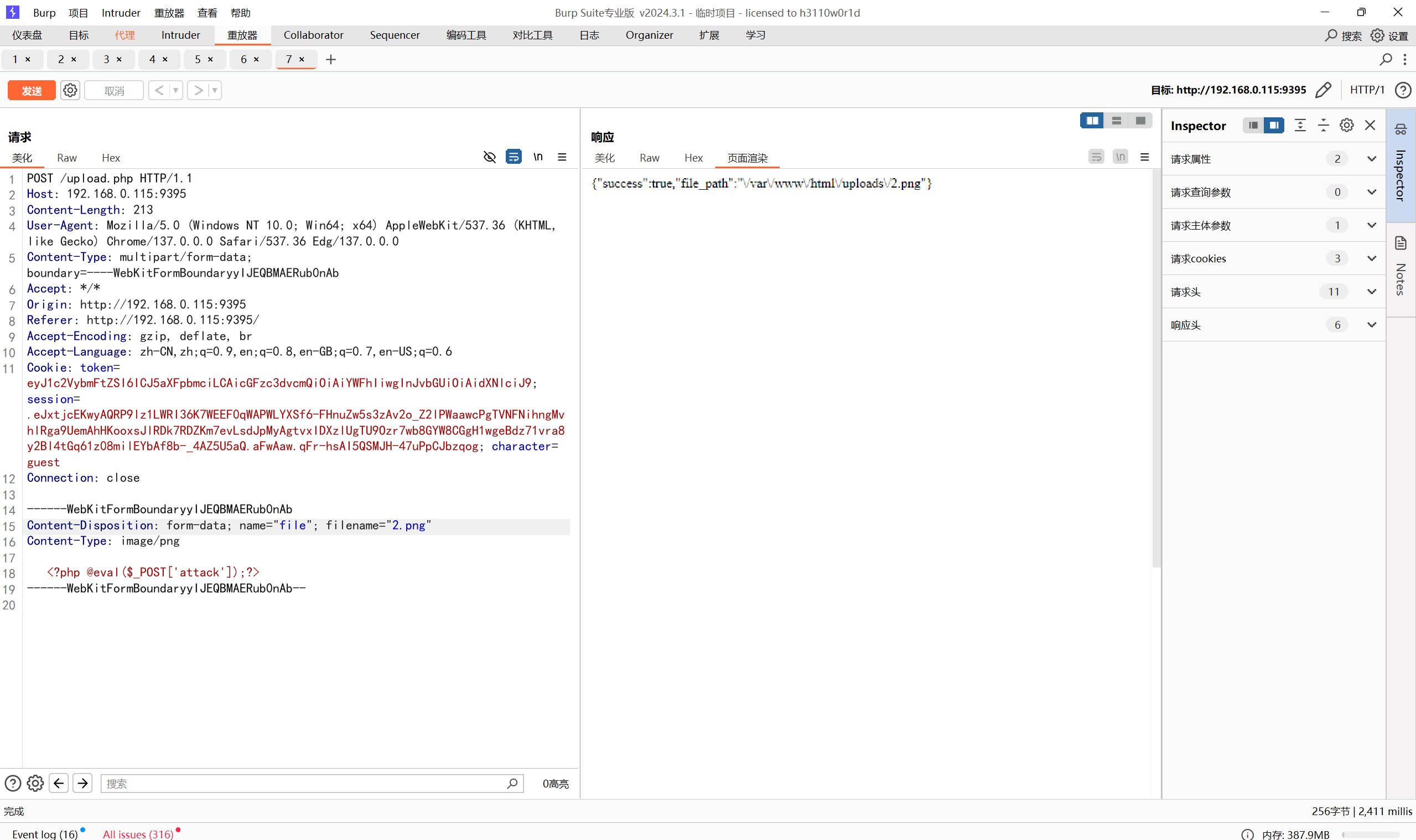Add a new Repeater tab with plus
This screenshot has height=840, width=1416.
(x=331, y=59)
